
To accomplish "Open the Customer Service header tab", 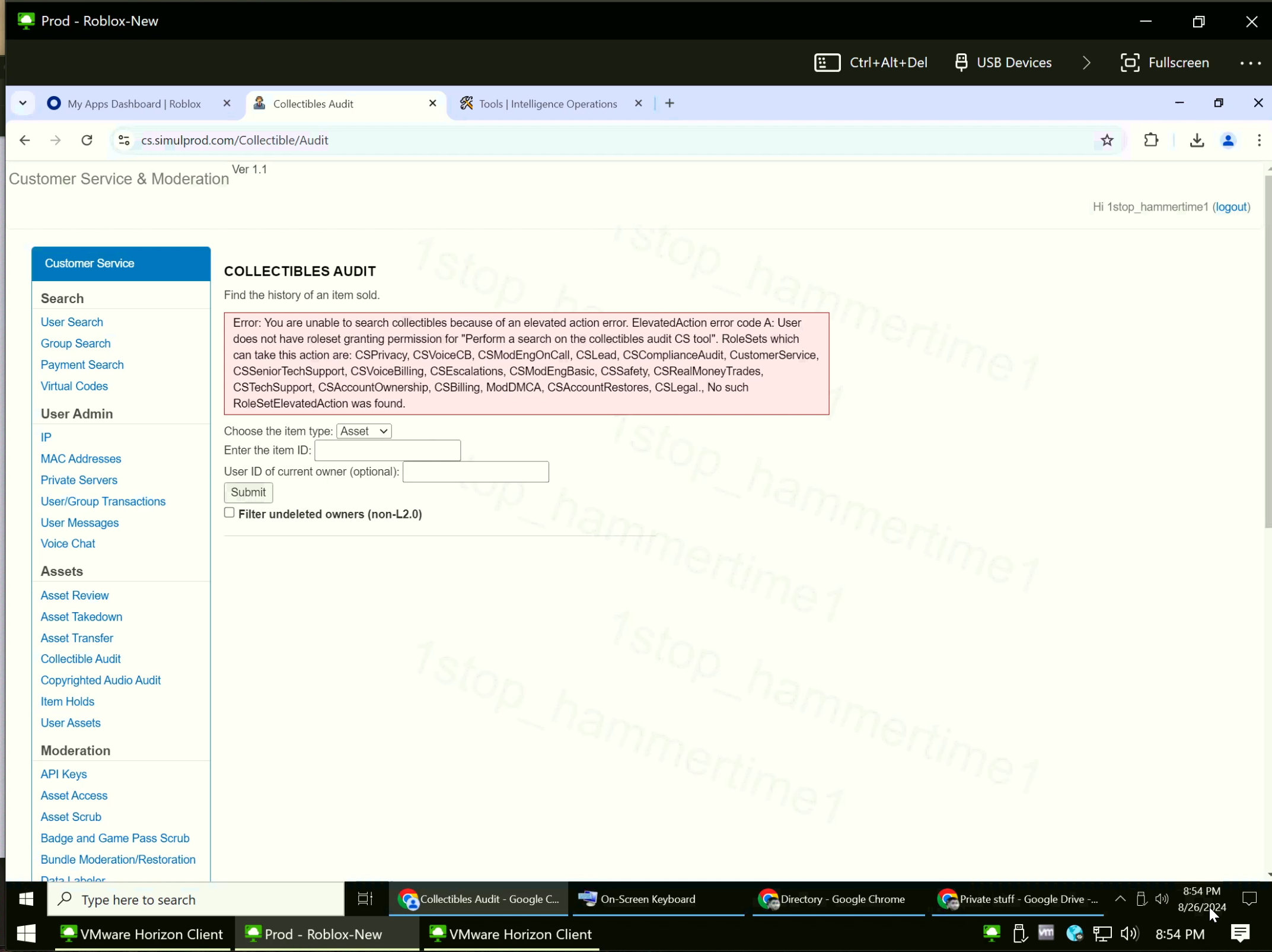I will pyautogui.click(x=121, y=263).
